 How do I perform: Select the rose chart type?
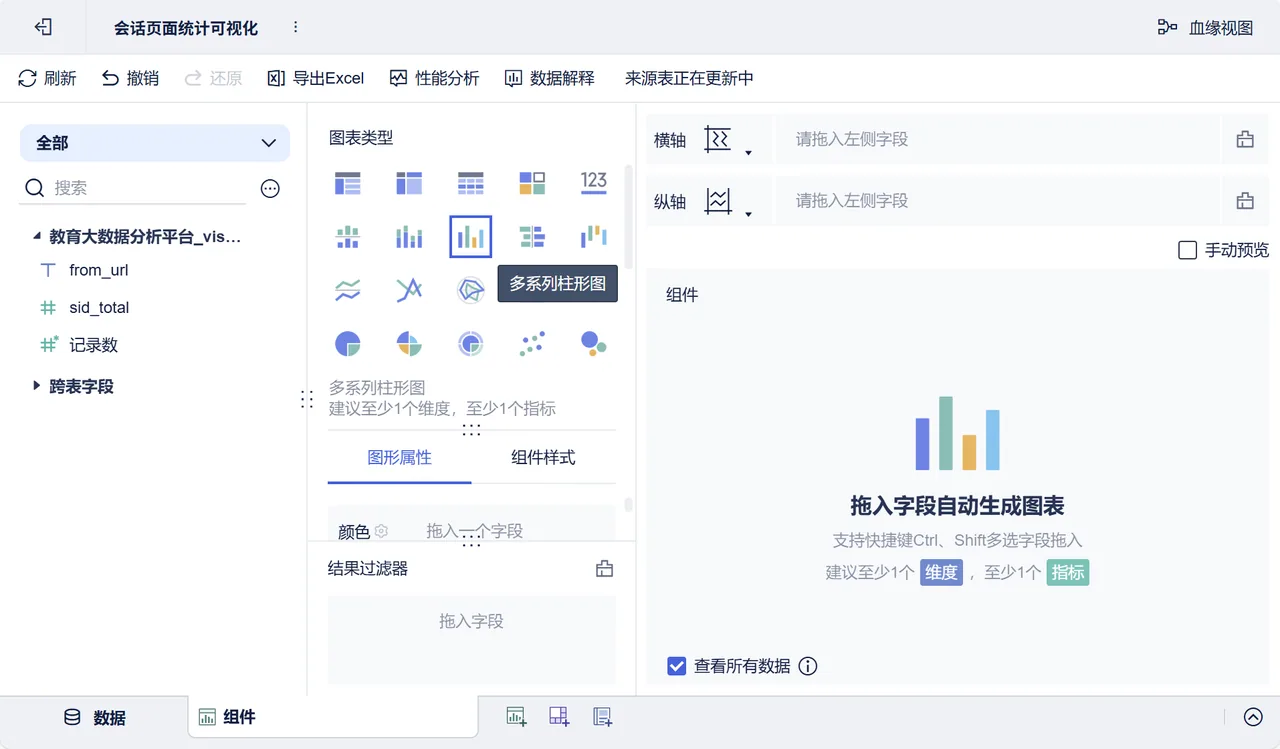(409, 344)
